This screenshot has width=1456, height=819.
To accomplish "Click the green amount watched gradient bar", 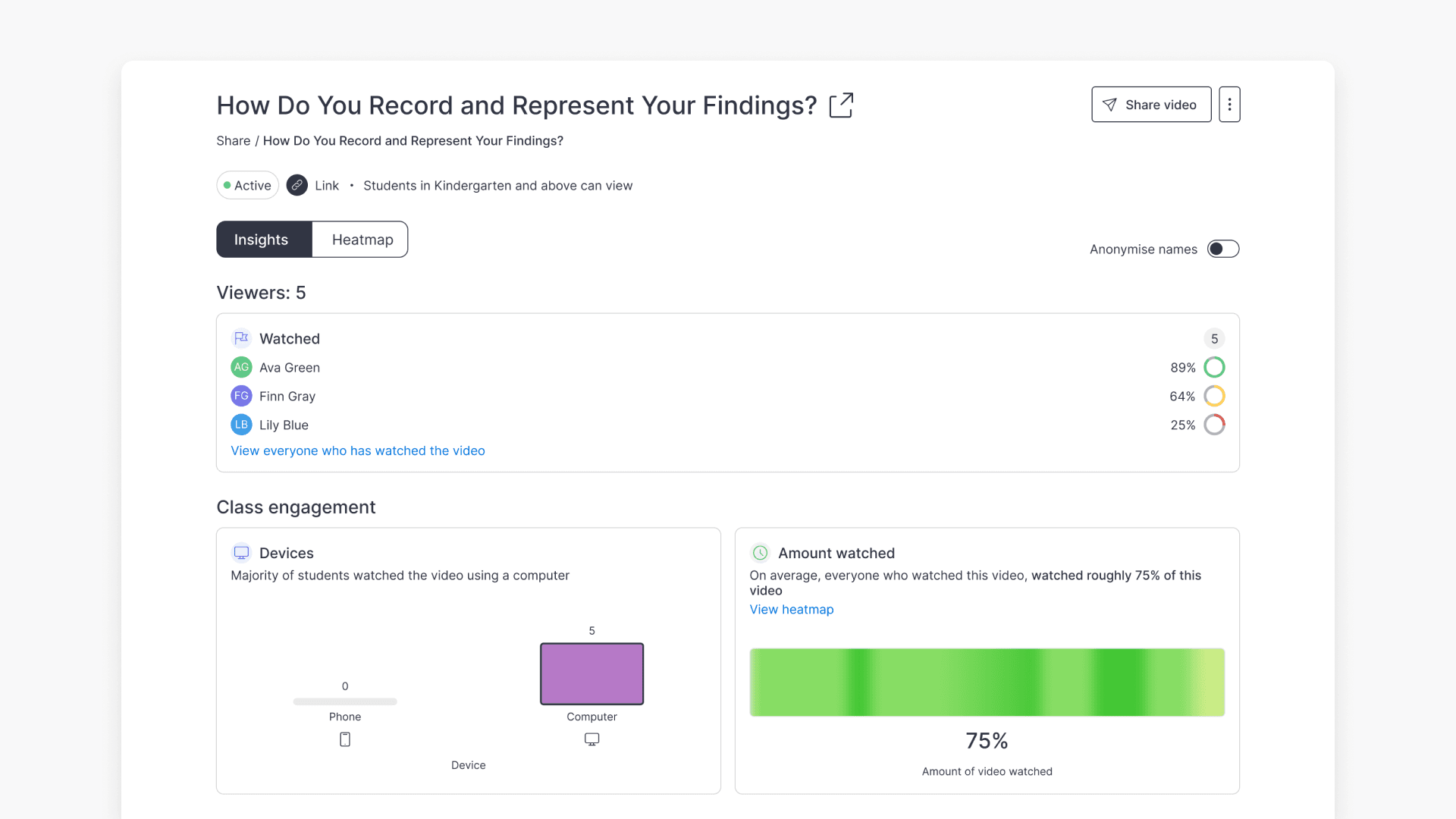I will 986,682.
